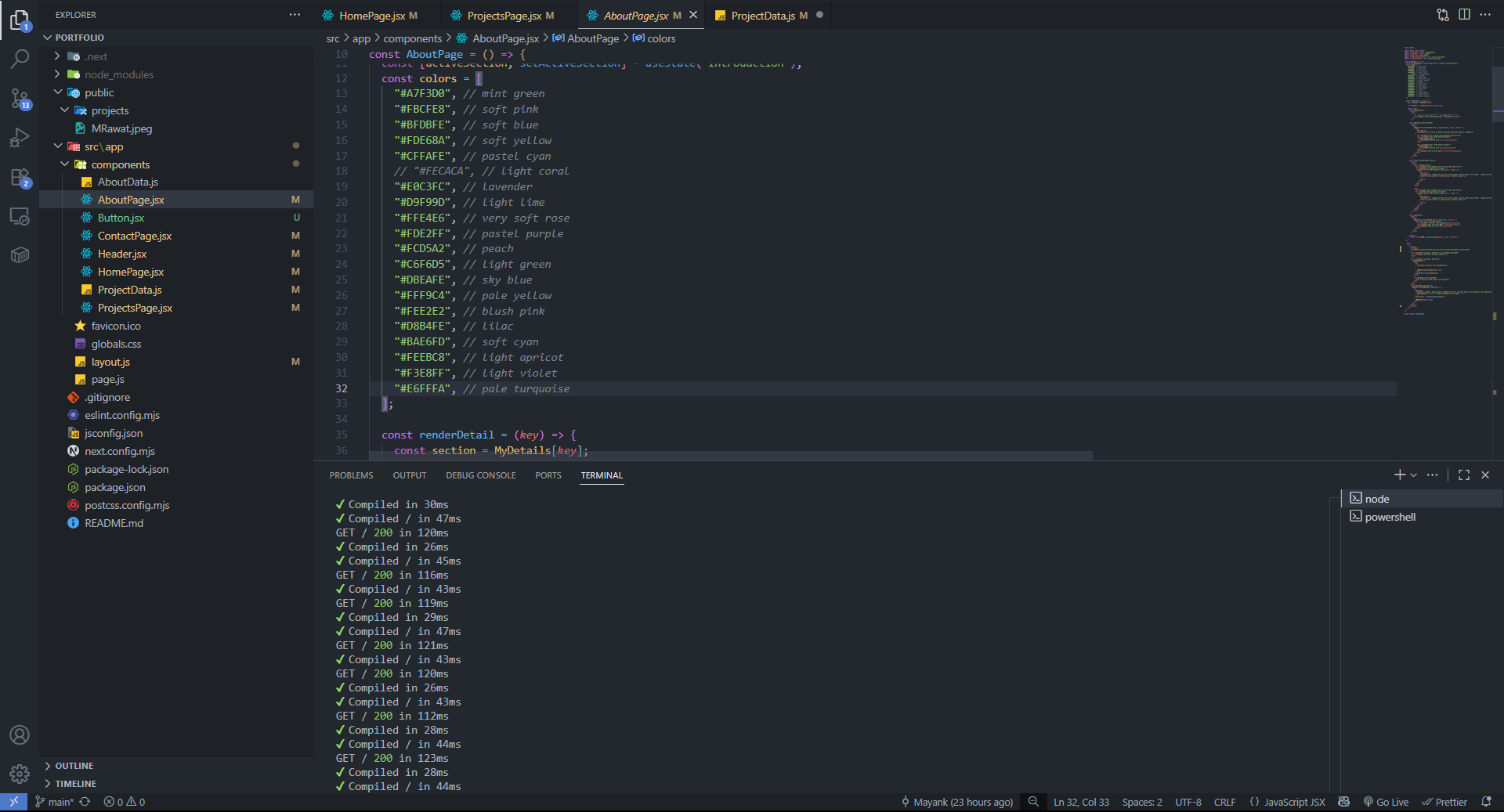Screen dimensions: 1504x812
Task: Open Button.jsx in the explorer
Action: (121, 218)
